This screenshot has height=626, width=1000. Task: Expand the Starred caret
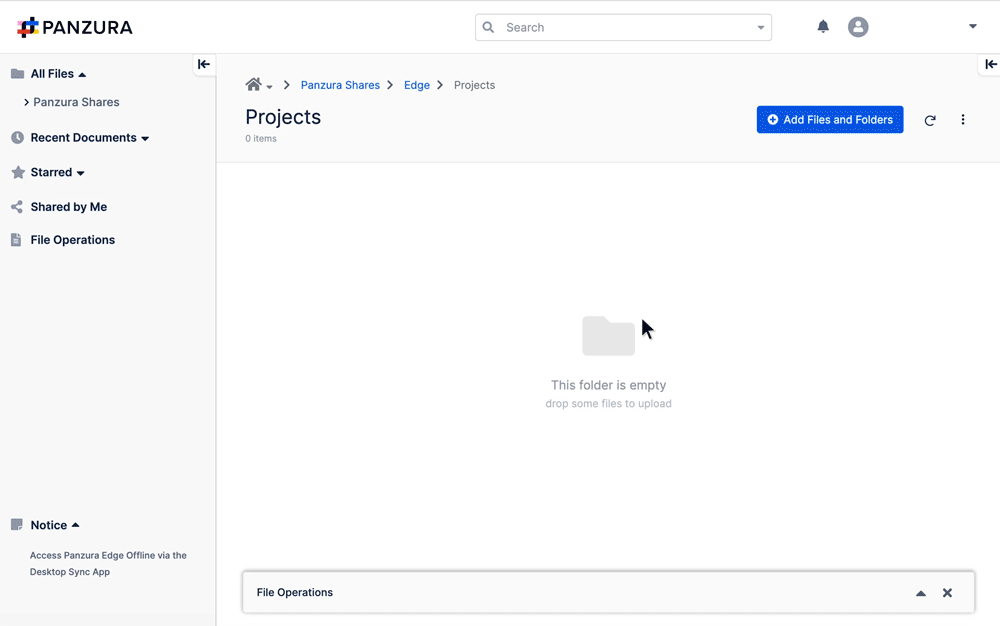[80, 173]
